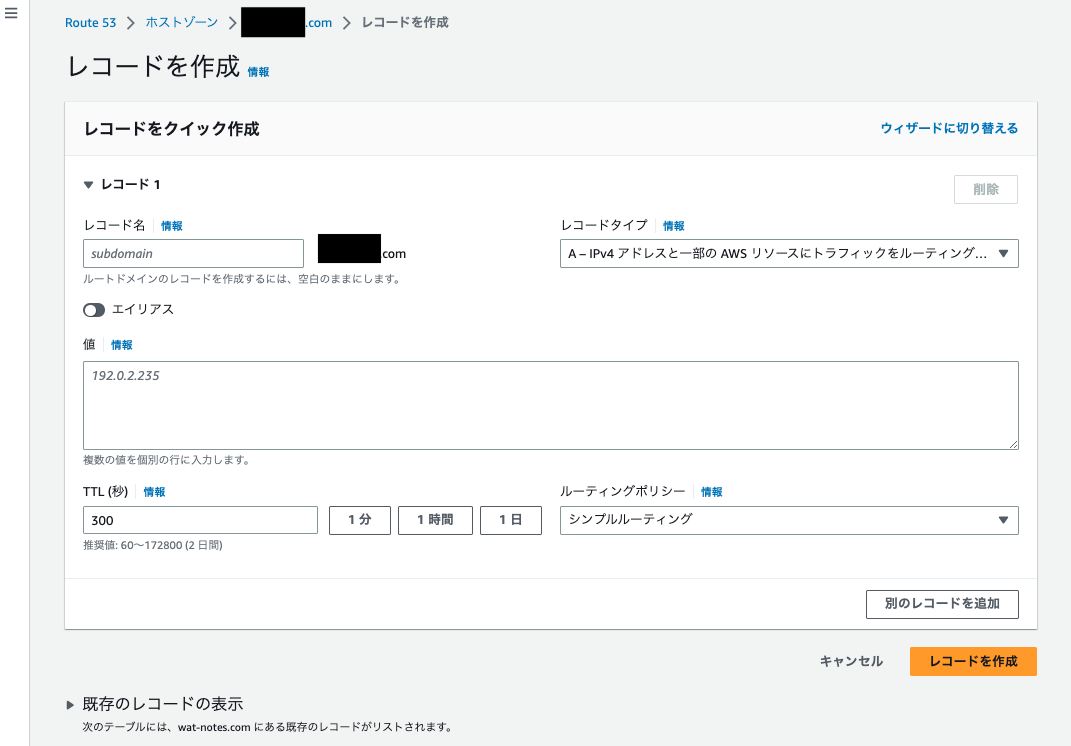The height and width of the screenshot is (746, 1071).
Task: Click the レコードを作成 orange button
Action: [972, 661]
